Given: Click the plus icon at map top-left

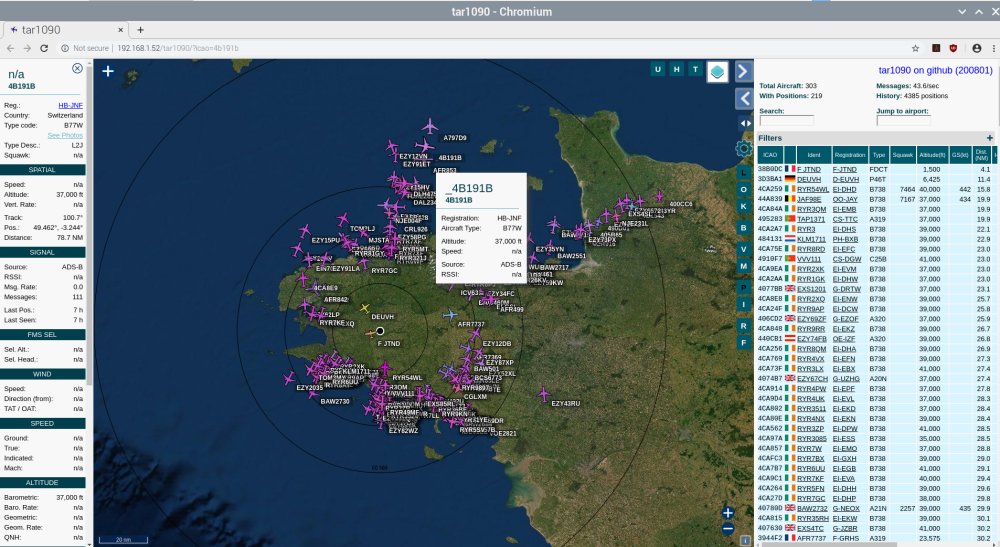Looking at the screenshot, I should tap(108, 71).
